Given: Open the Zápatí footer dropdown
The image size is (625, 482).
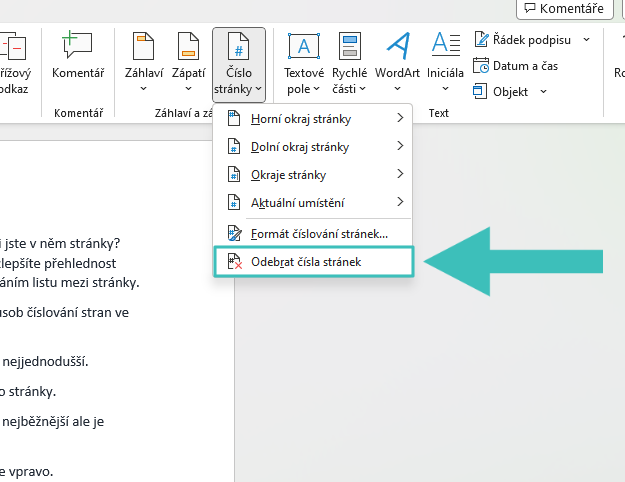Looking at the screenshot, I should [x=188, y=62].
